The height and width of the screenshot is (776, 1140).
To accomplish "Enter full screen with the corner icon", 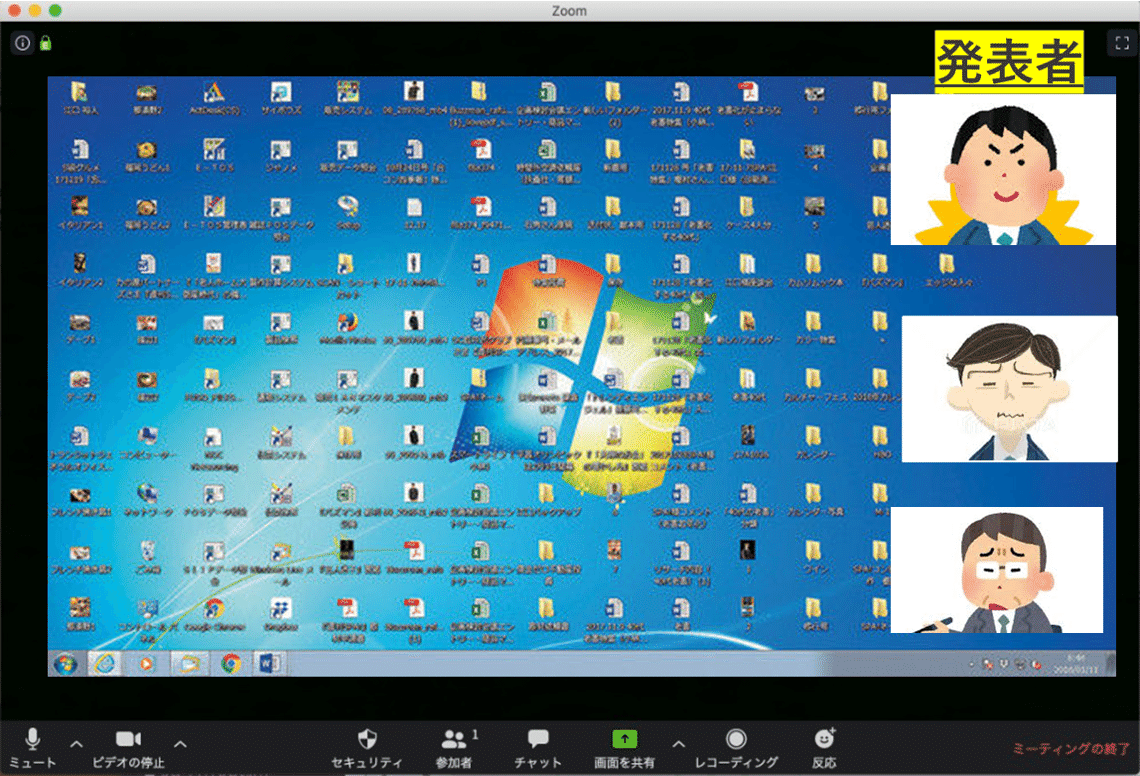I will 1122,43.
